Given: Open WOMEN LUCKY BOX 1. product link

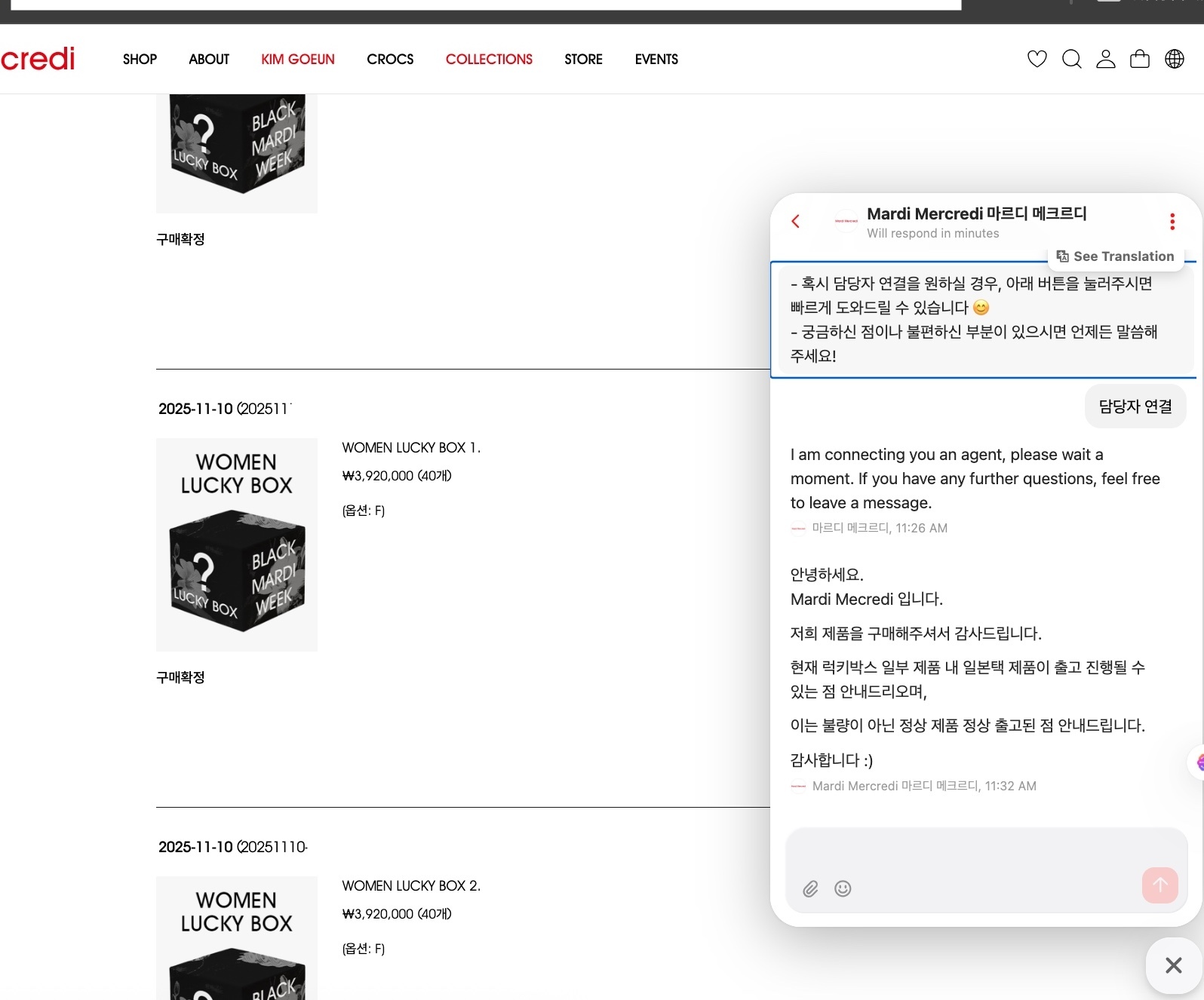Looking at the screenshot, I should [x=411, y=448].
